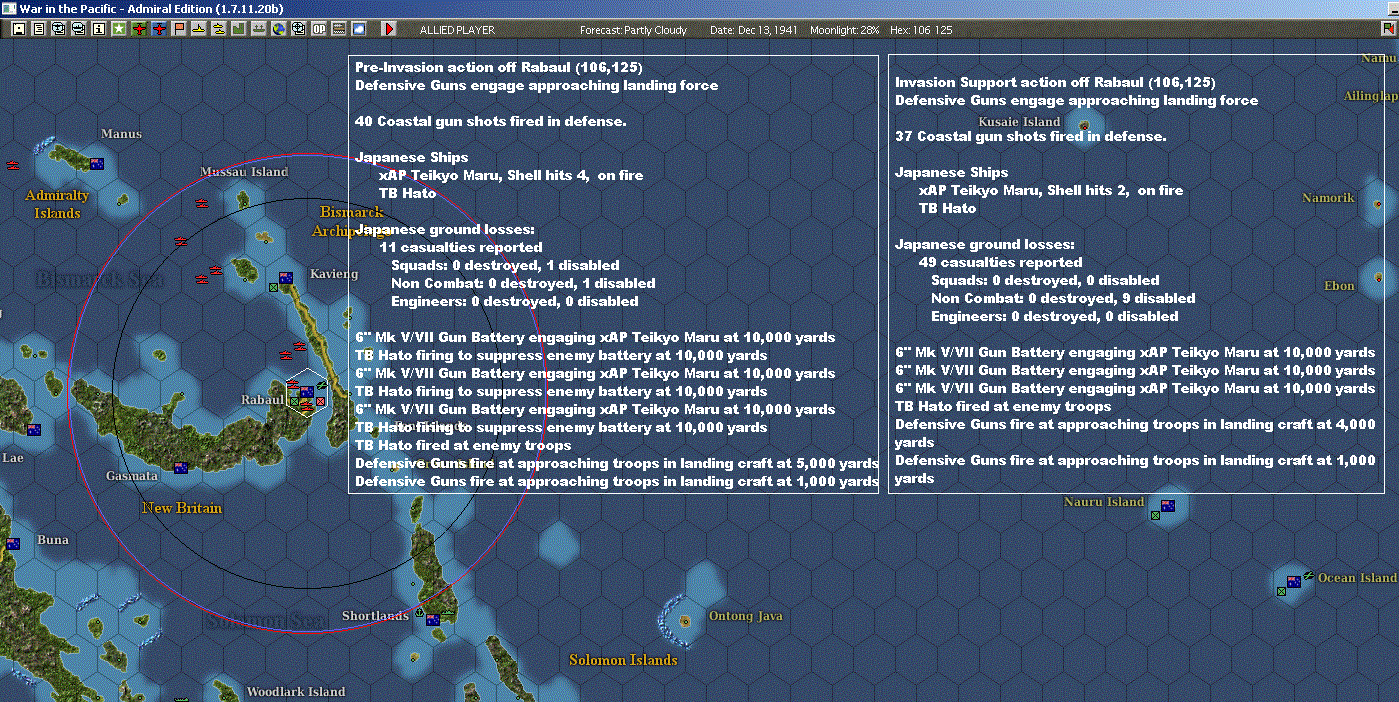Image resolution: width=1399 pixels, height=702 pixels.
Task: Click 'xAP Teikyo Maru, Shell hits 2' line
Action: pos(1051,190)
